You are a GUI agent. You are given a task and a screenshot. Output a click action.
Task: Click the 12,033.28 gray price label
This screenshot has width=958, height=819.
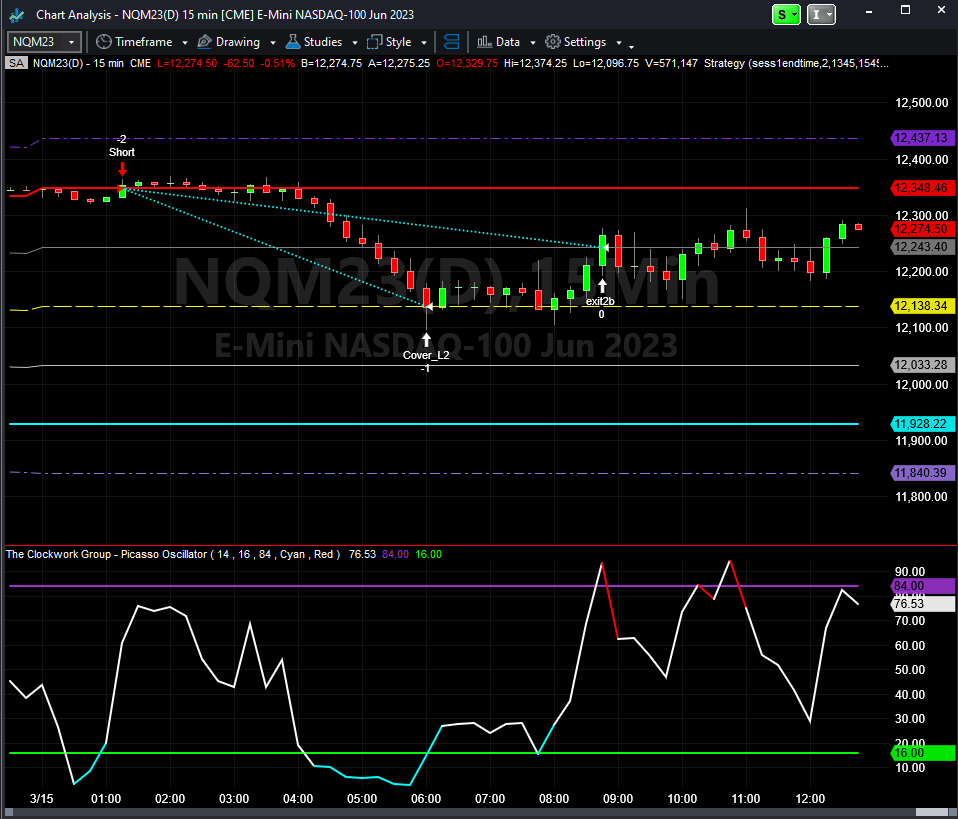[921, 365]
